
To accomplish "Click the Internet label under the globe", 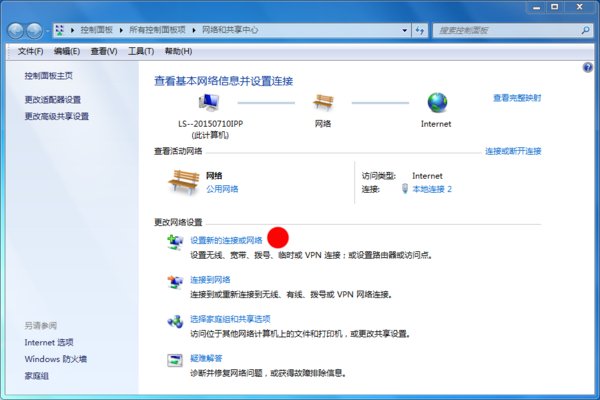I will point(436,124).
